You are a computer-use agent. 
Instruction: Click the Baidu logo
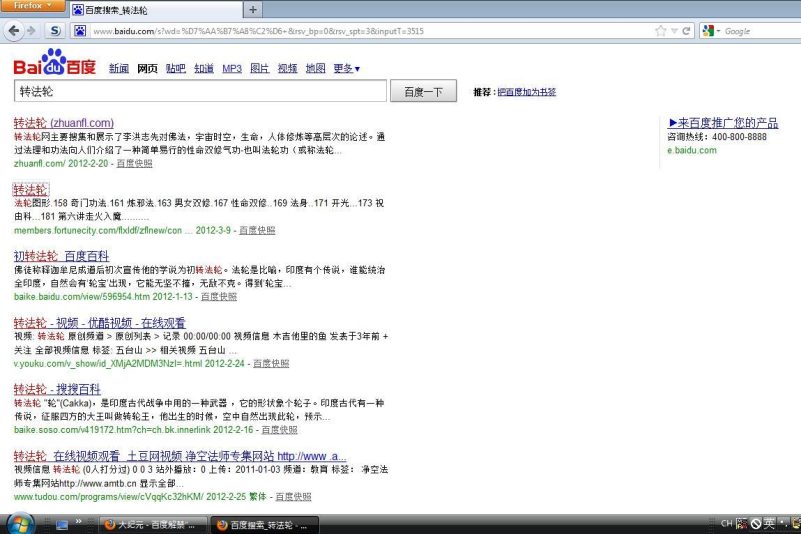point(54,62)
